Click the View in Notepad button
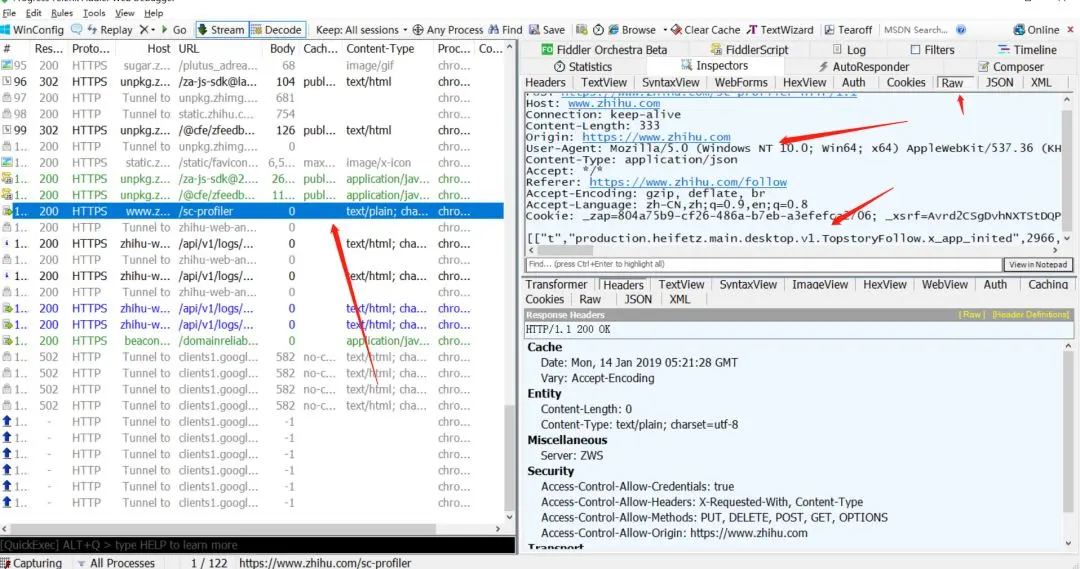 click(1038, 265)
